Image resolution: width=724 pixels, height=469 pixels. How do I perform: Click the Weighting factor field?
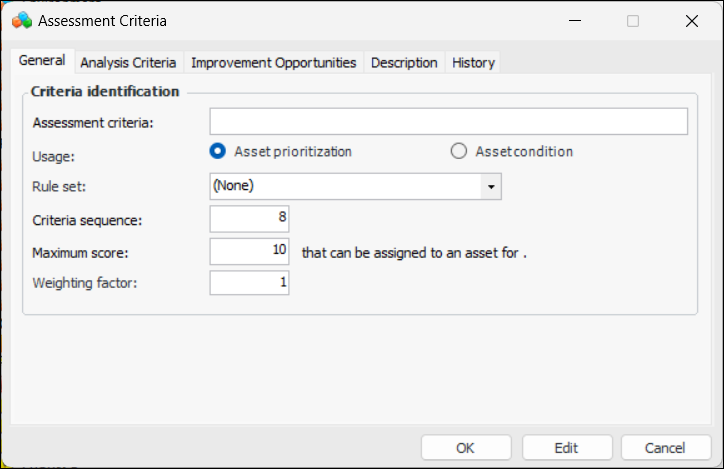click(250, 283)
